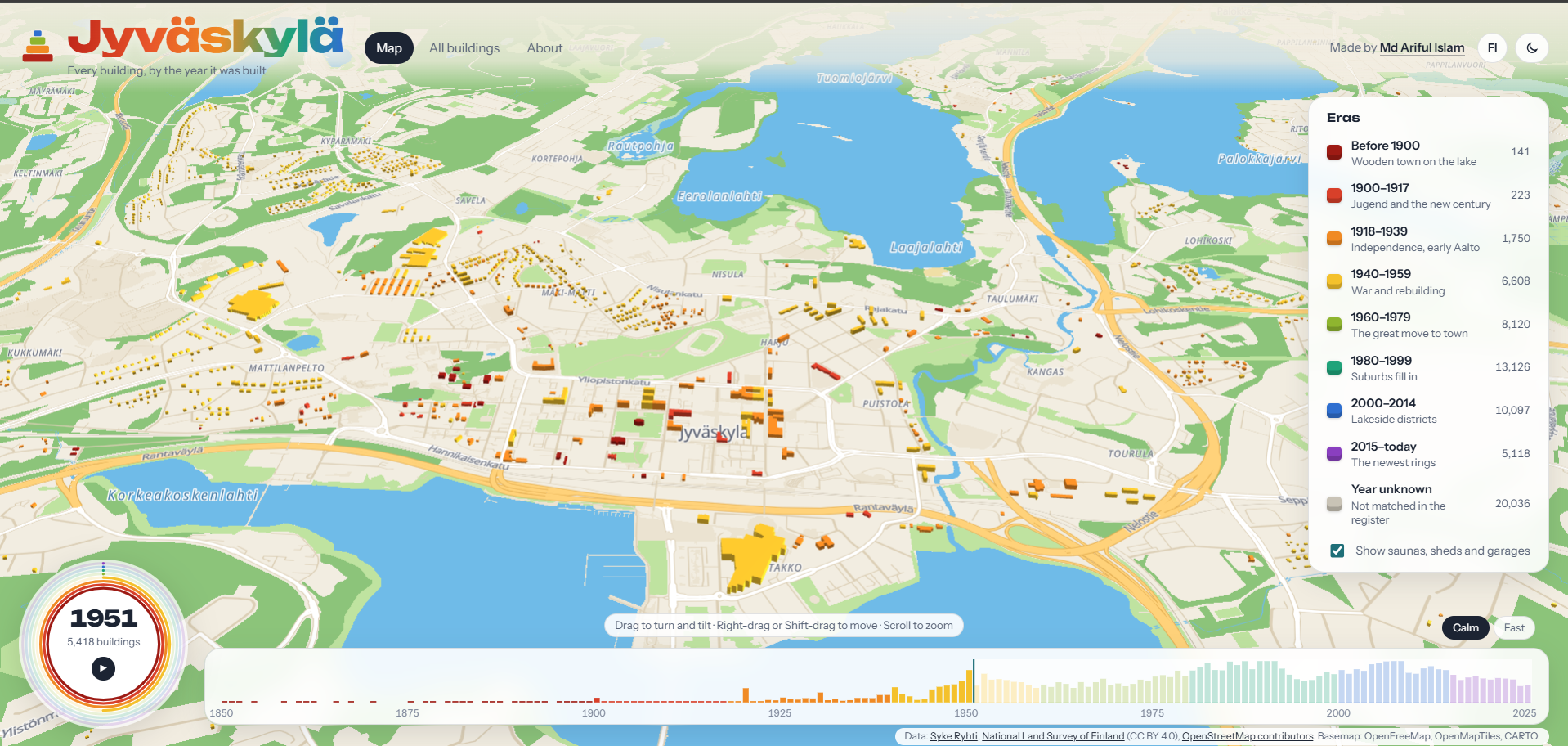Click the 'War and rebuilding' era description
The height and width of the screenshot is (746, 1568).
(1398, 291)
